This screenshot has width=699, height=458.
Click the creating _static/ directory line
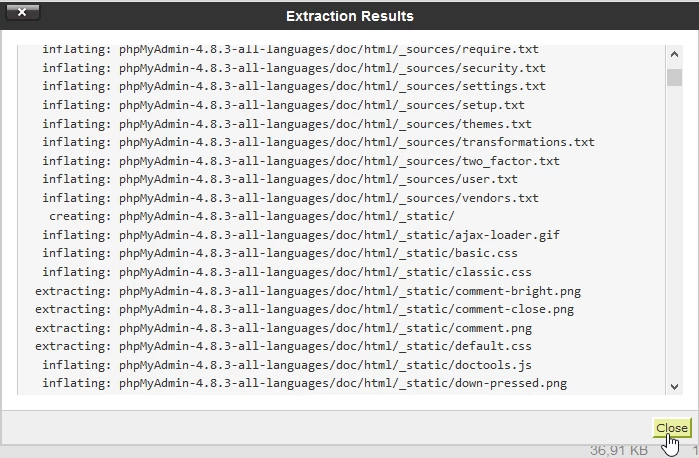[x=252, y=216]
